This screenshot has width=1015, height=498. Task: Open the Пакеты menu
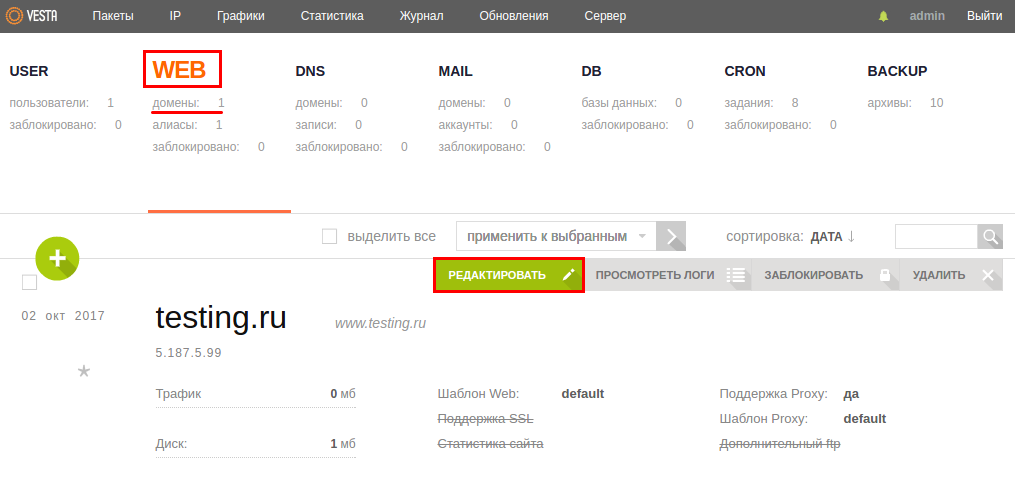(113, 16)
